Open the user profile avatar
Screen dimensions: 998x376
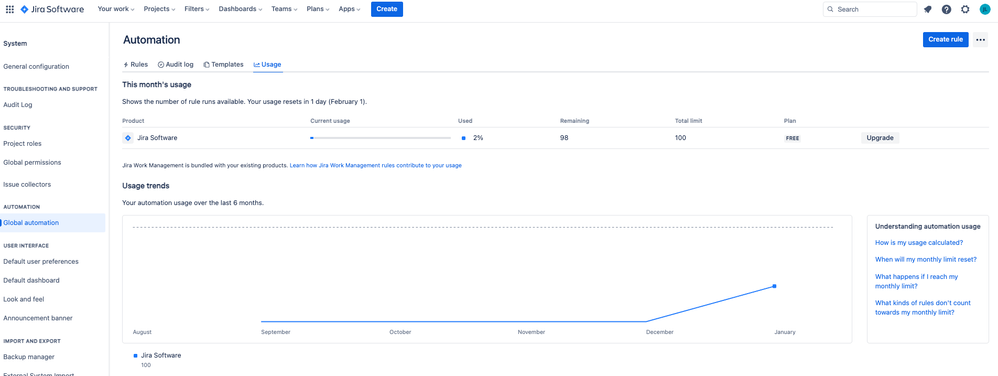[985, 10]
